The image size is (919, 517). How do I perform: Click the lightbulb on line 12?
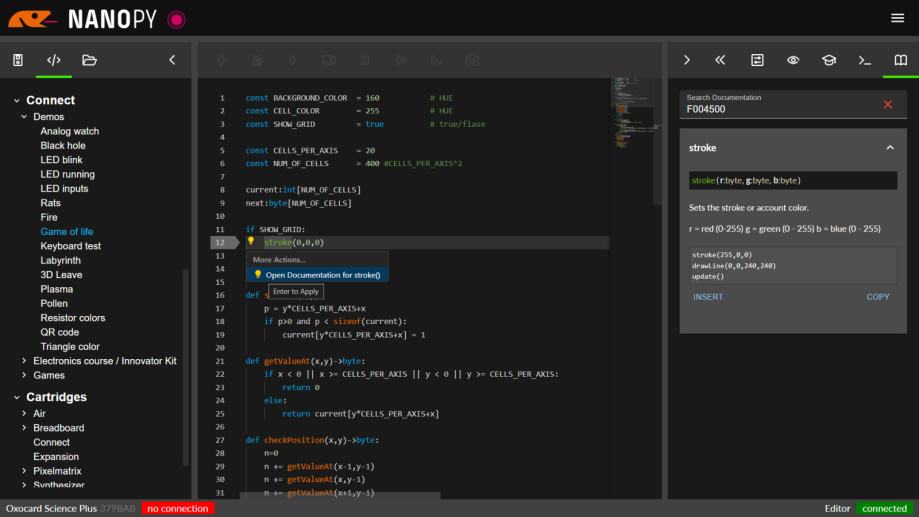coord(251,242)
